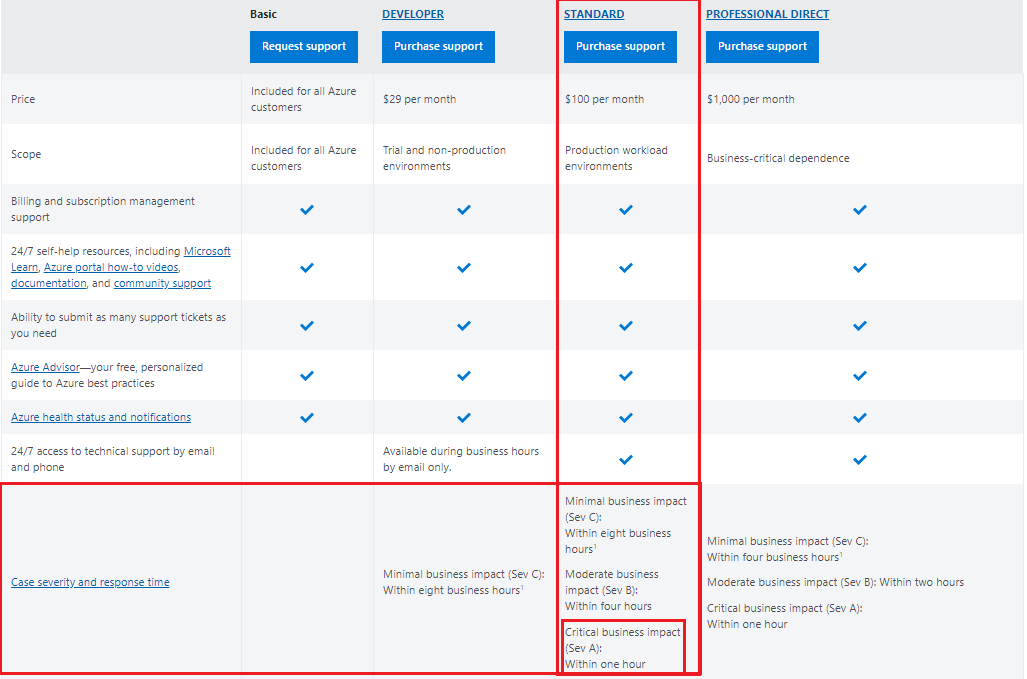This screenshot has width=1027, height=679.
Task: Open the DEVELOPER plan heading link
Action: (413, 14)
